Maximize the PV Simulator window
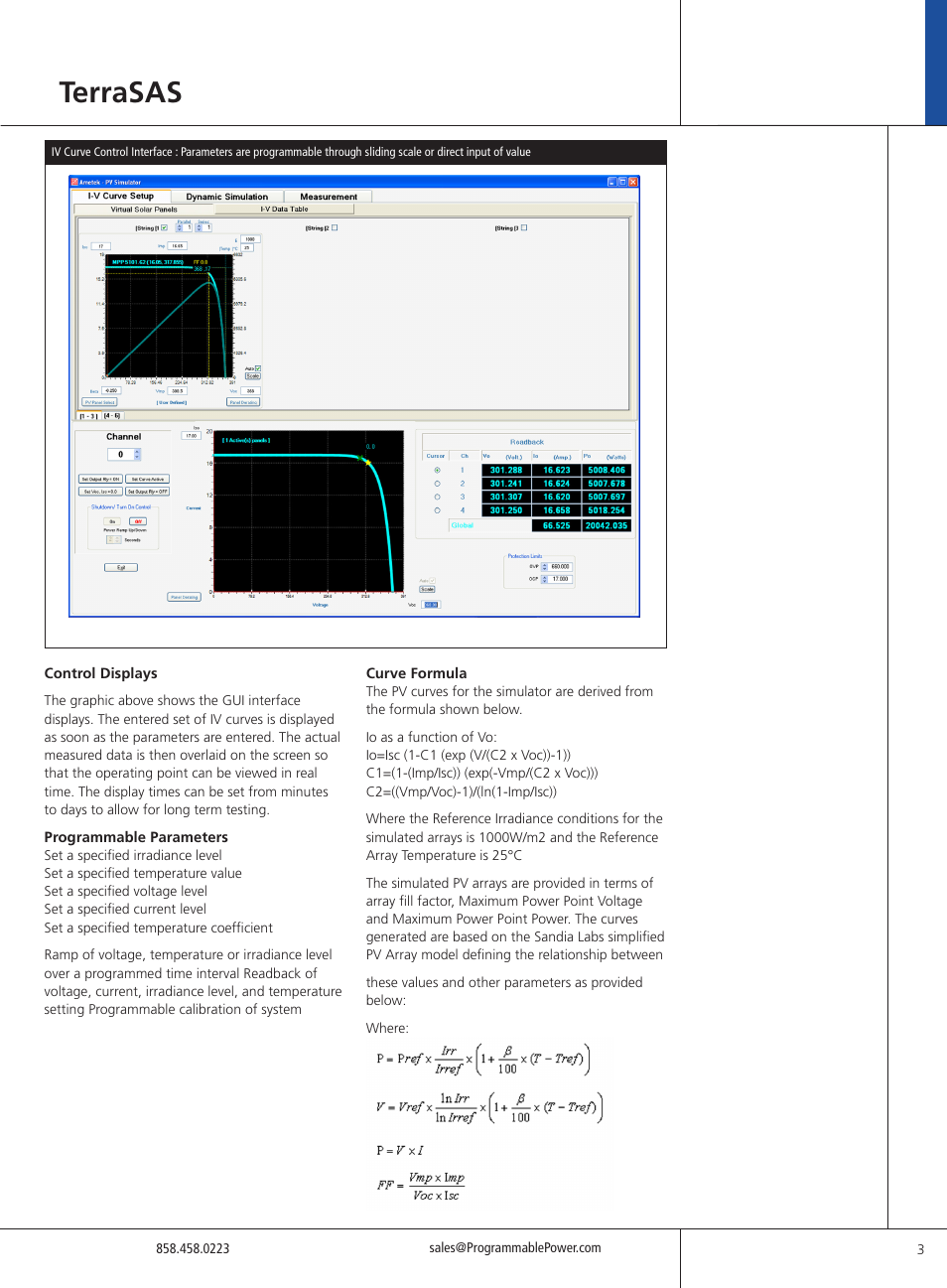 622,182
